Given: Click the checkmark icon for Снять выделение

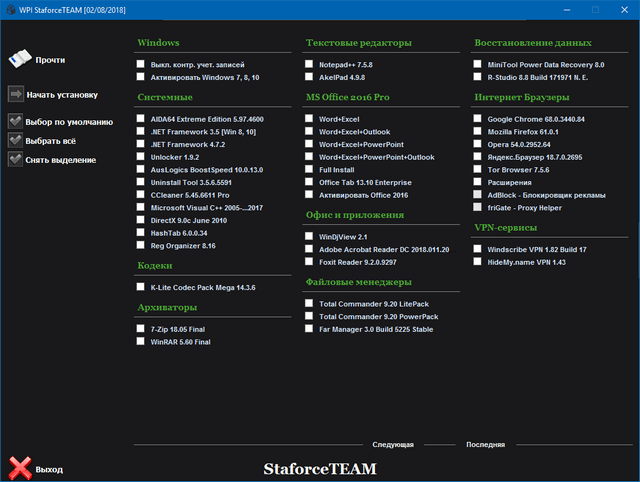Looking at the screenshot, I should [x=16, y=159].
